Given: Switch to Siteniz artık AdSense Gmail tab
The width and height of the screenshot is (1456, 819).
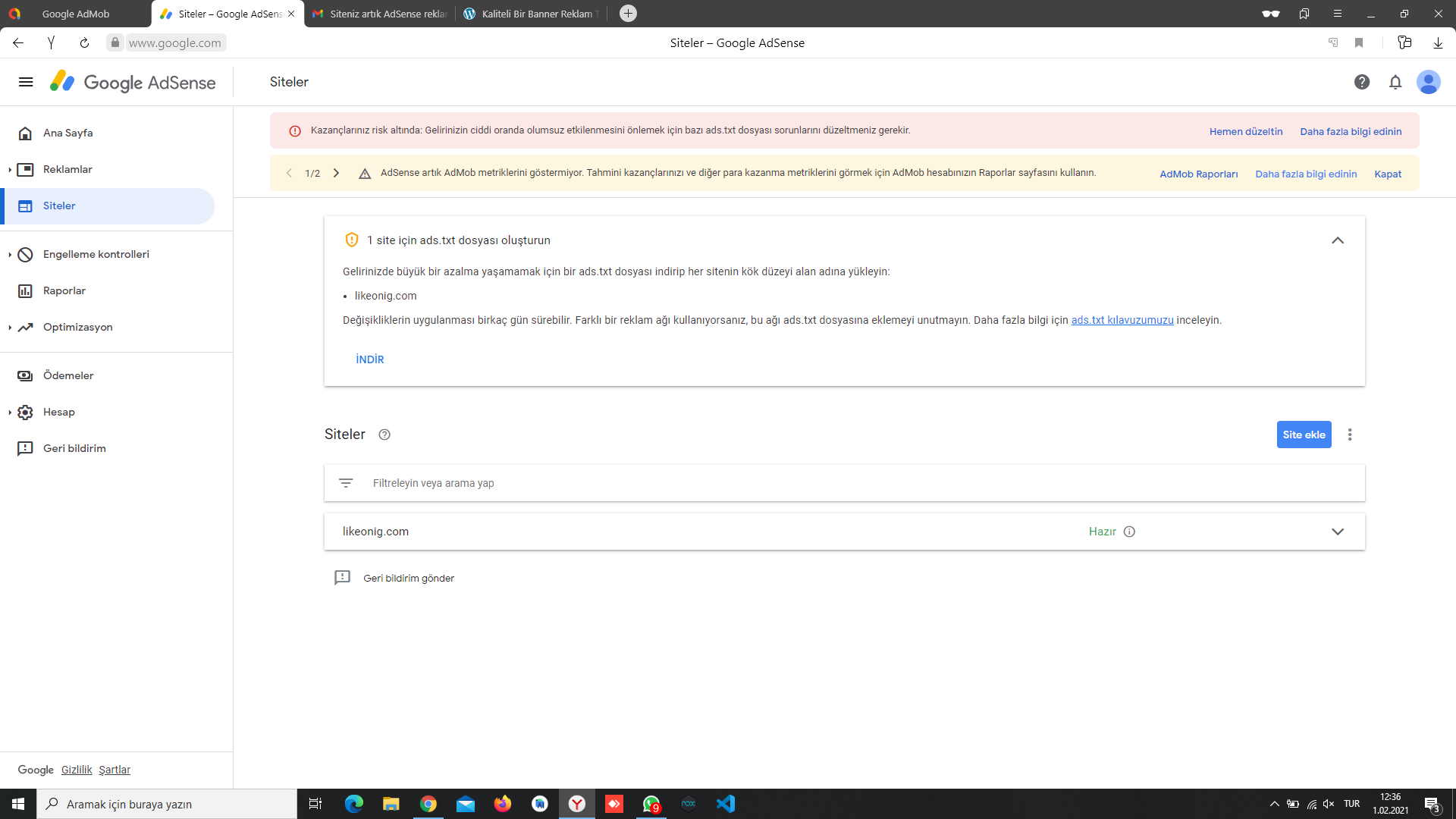Looking at the screenshot, I should (x=379, y=14).
